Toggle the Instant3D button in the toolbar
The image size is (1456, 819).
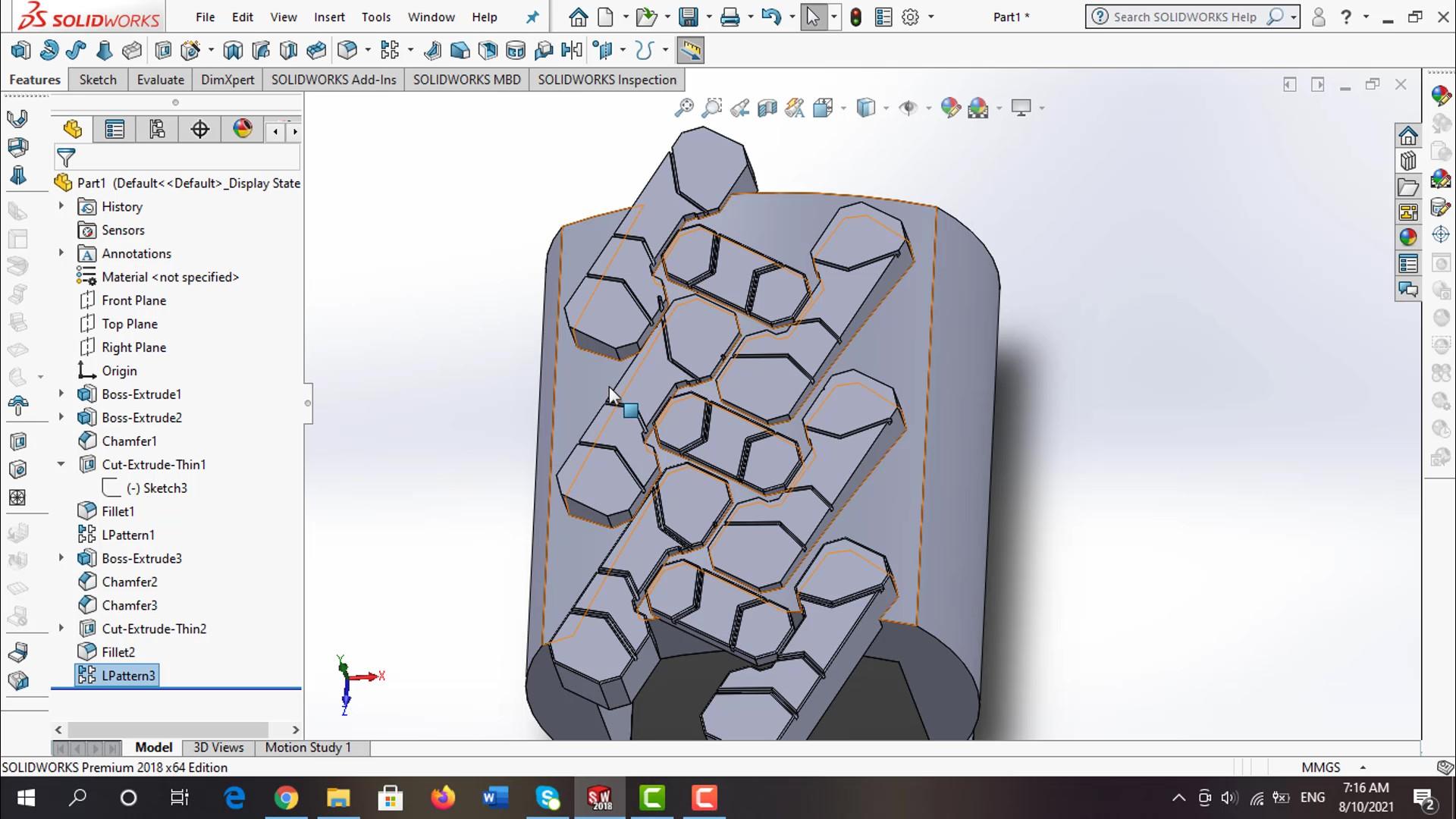click(690, 51)
